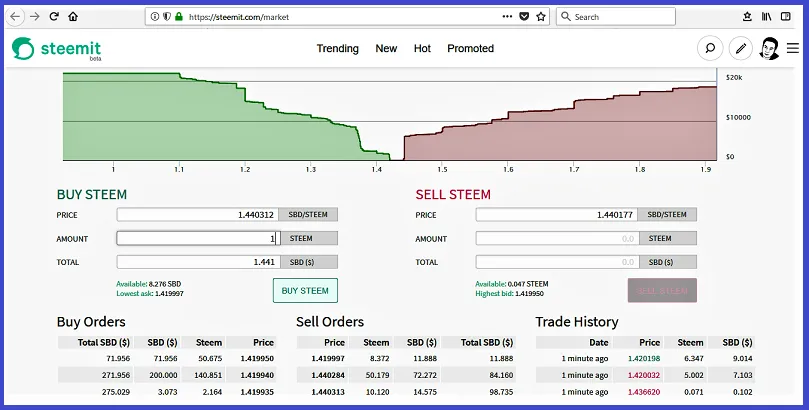809x410 pixels.
Task: Toggle the browser sidebar icon
Action: point(786,17)
